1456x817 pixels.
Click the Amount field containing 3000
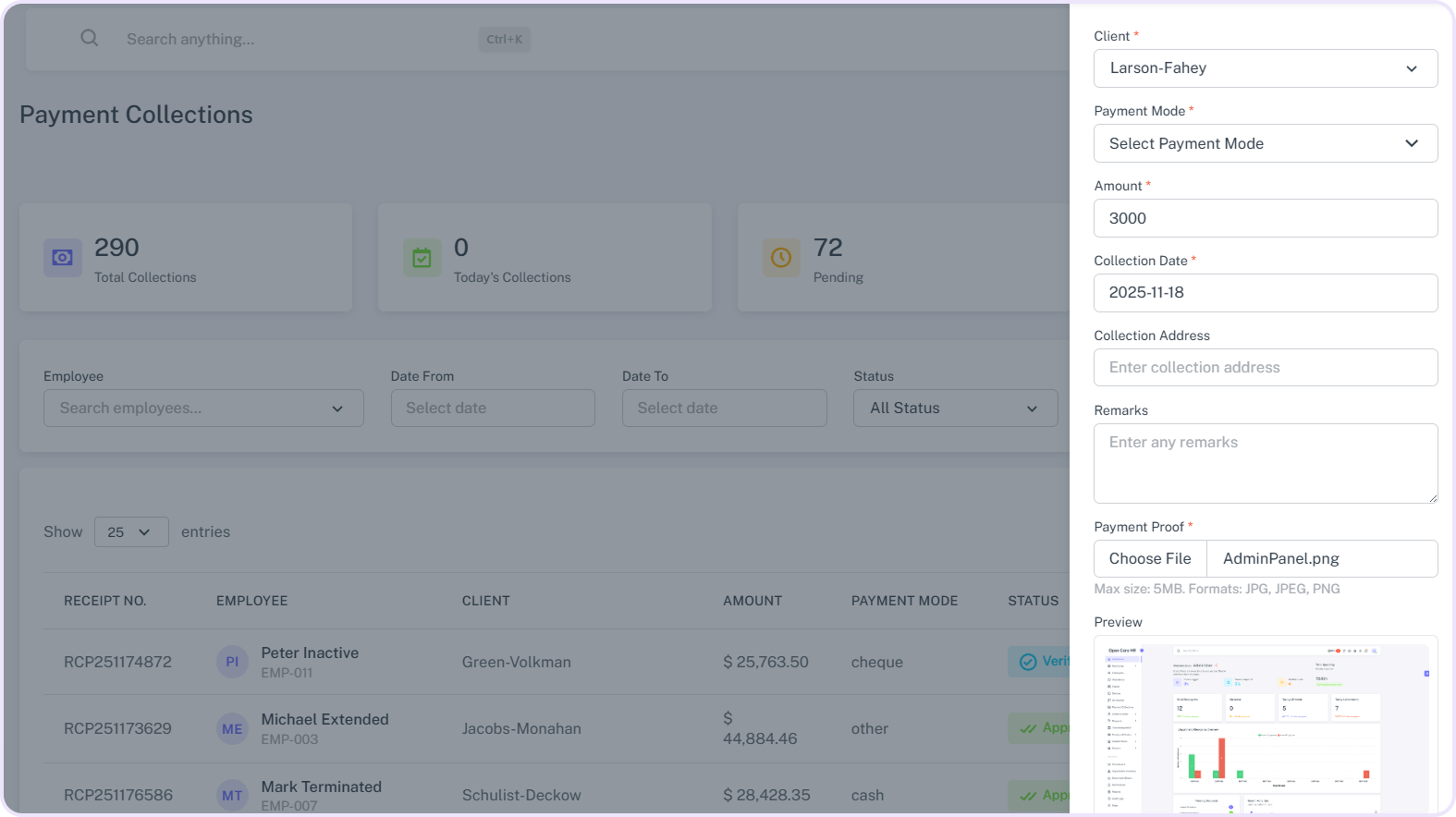(1265, 218)
